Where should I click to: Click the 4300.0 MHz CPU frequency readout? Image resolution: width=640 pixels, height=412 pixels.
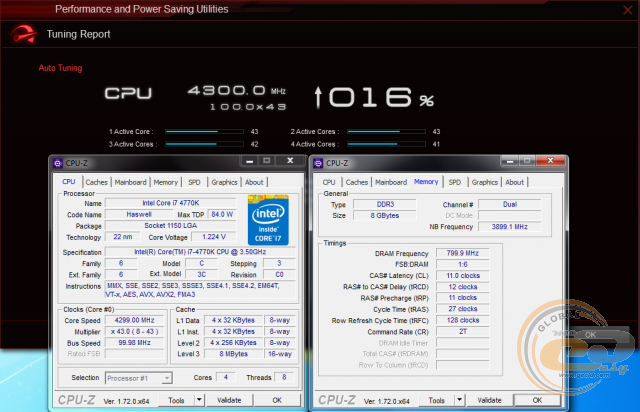click(237, 91)
